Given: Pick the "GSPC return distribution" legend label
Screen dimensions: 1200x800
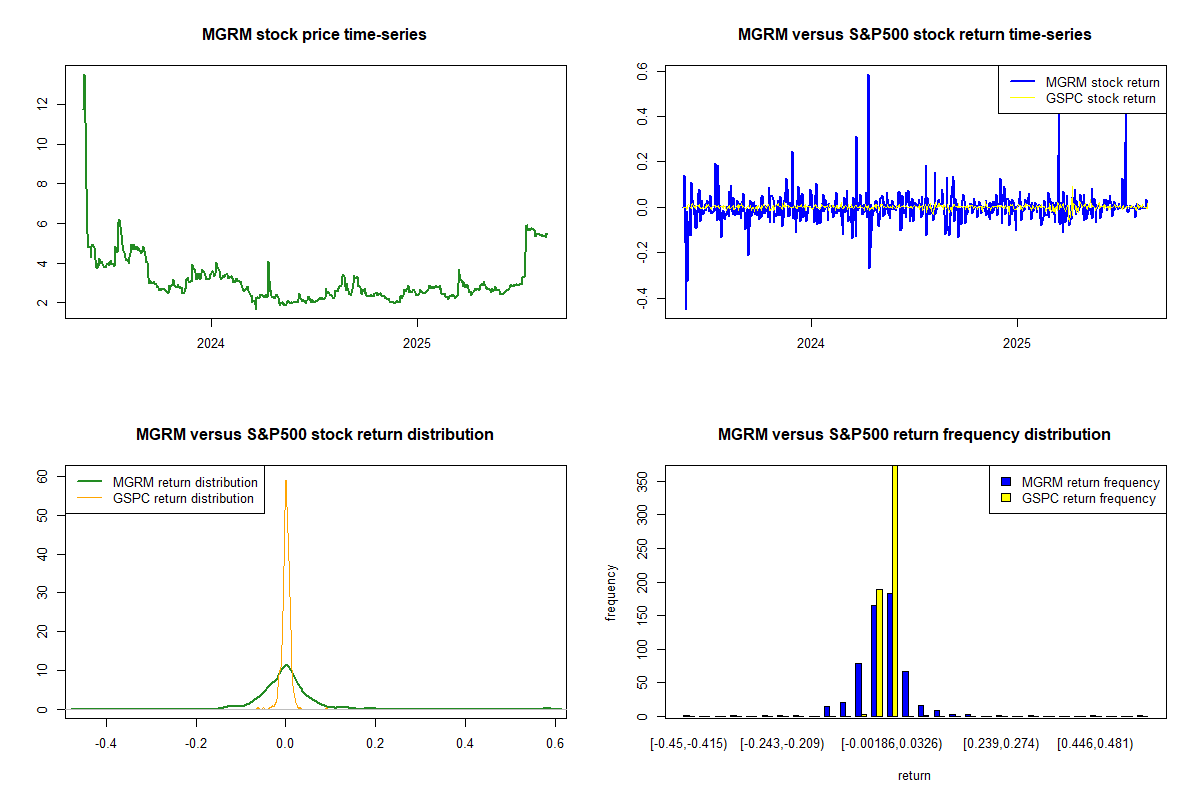Looking at the screenshot, I should [x=183, y=498].
